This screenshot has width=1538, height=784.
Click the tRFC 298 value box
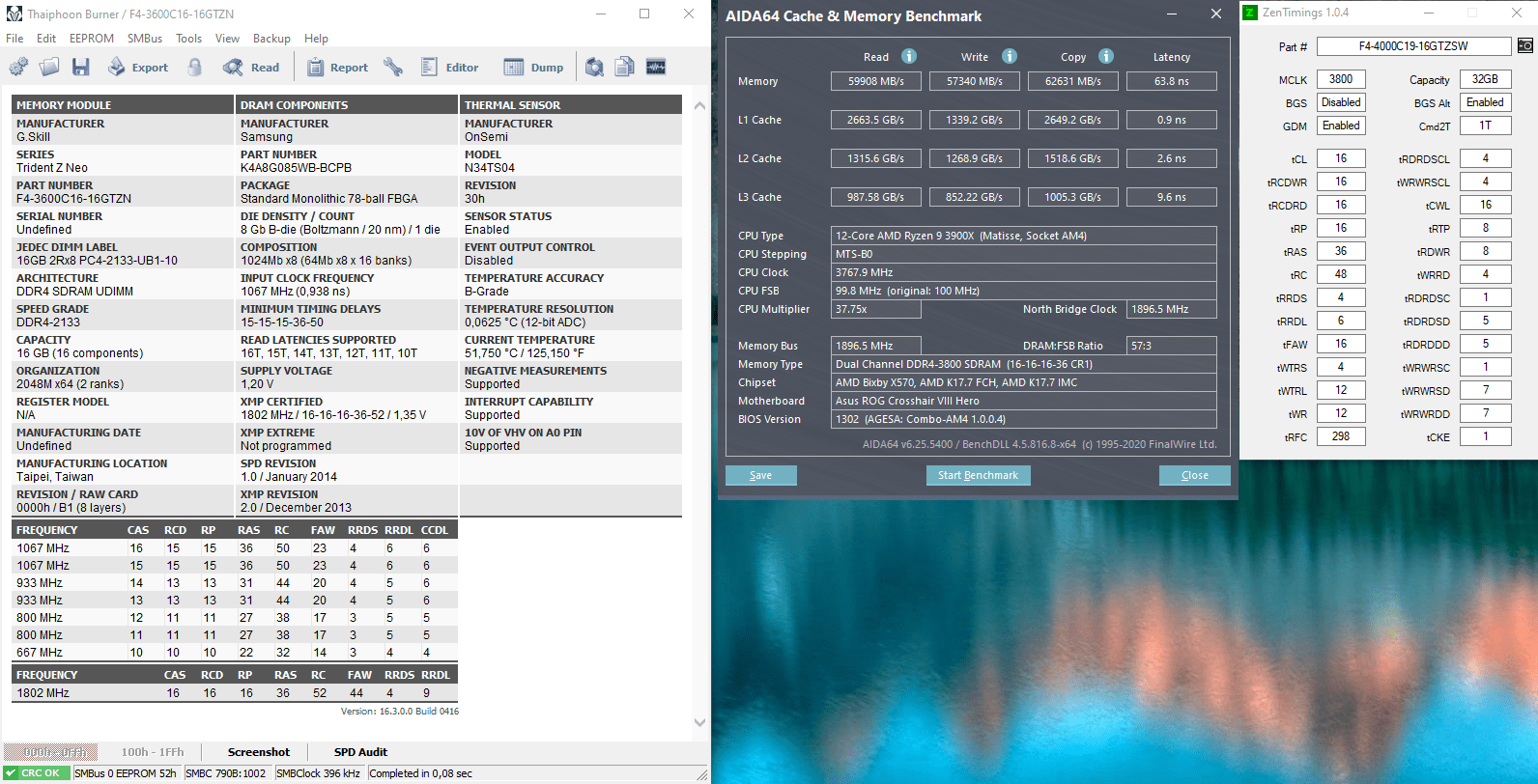1341,436
